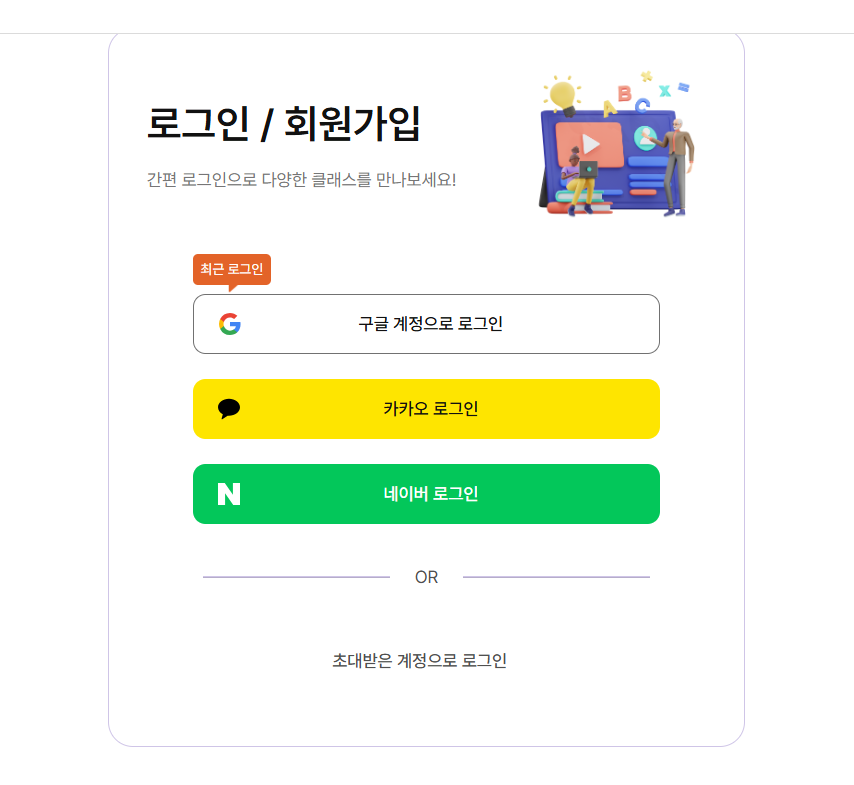Open 초대받은 계정으로 로그인 link
The width and height of the screenshot is (854, 785).
419,661
